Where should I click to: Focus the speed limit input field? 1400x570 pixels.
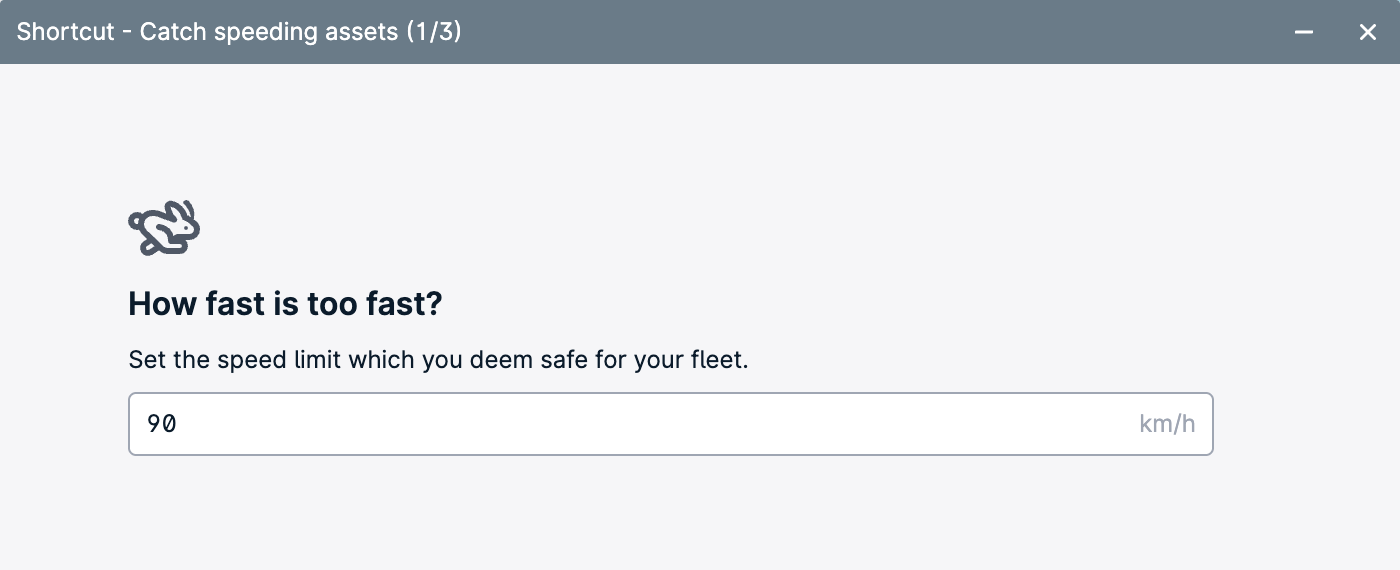pos(671,424)
